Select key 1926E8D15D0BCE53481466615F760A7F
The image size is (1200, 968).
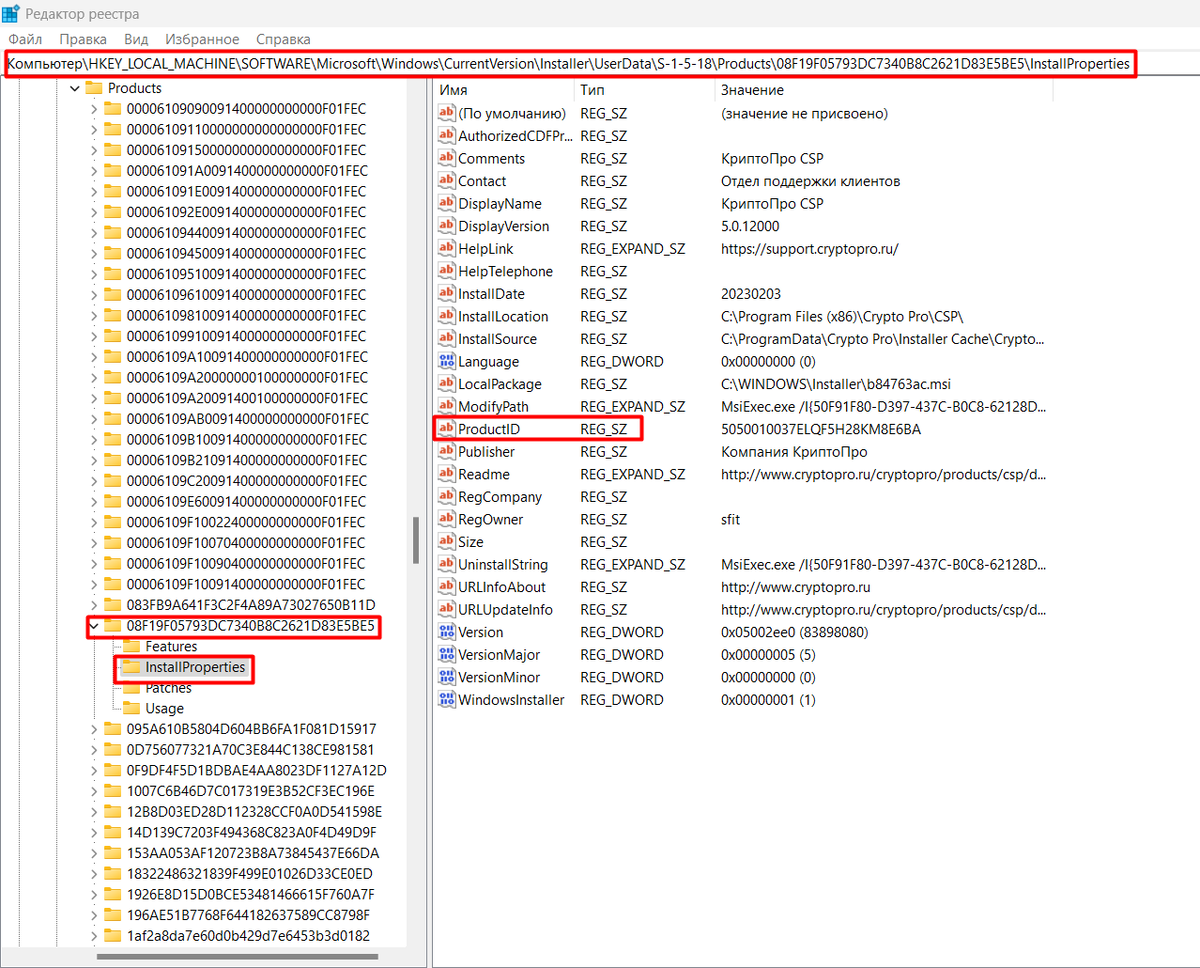pos(250,895)
